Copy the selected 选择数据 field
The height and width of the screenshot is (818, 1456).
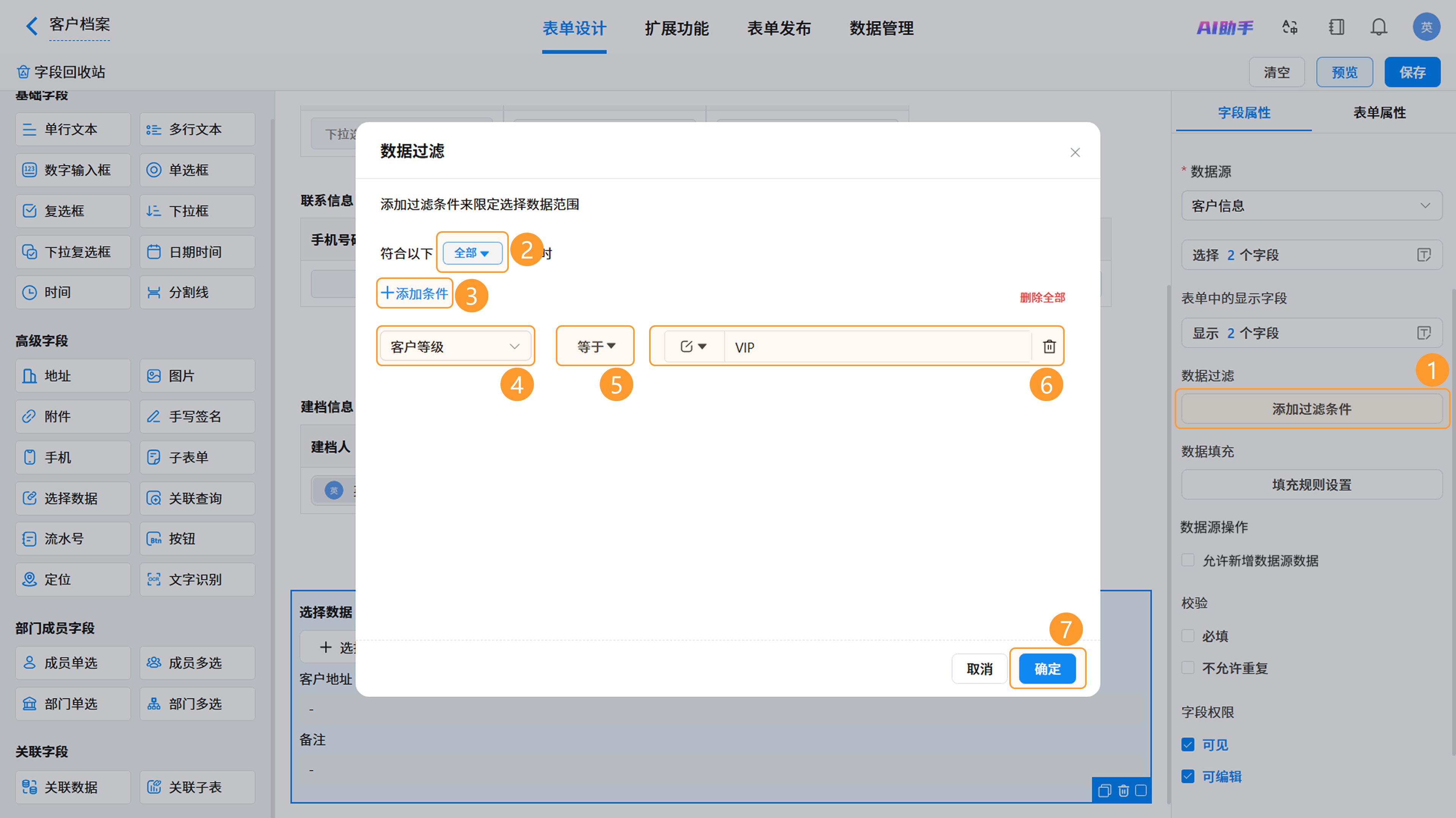point(1105,790)
